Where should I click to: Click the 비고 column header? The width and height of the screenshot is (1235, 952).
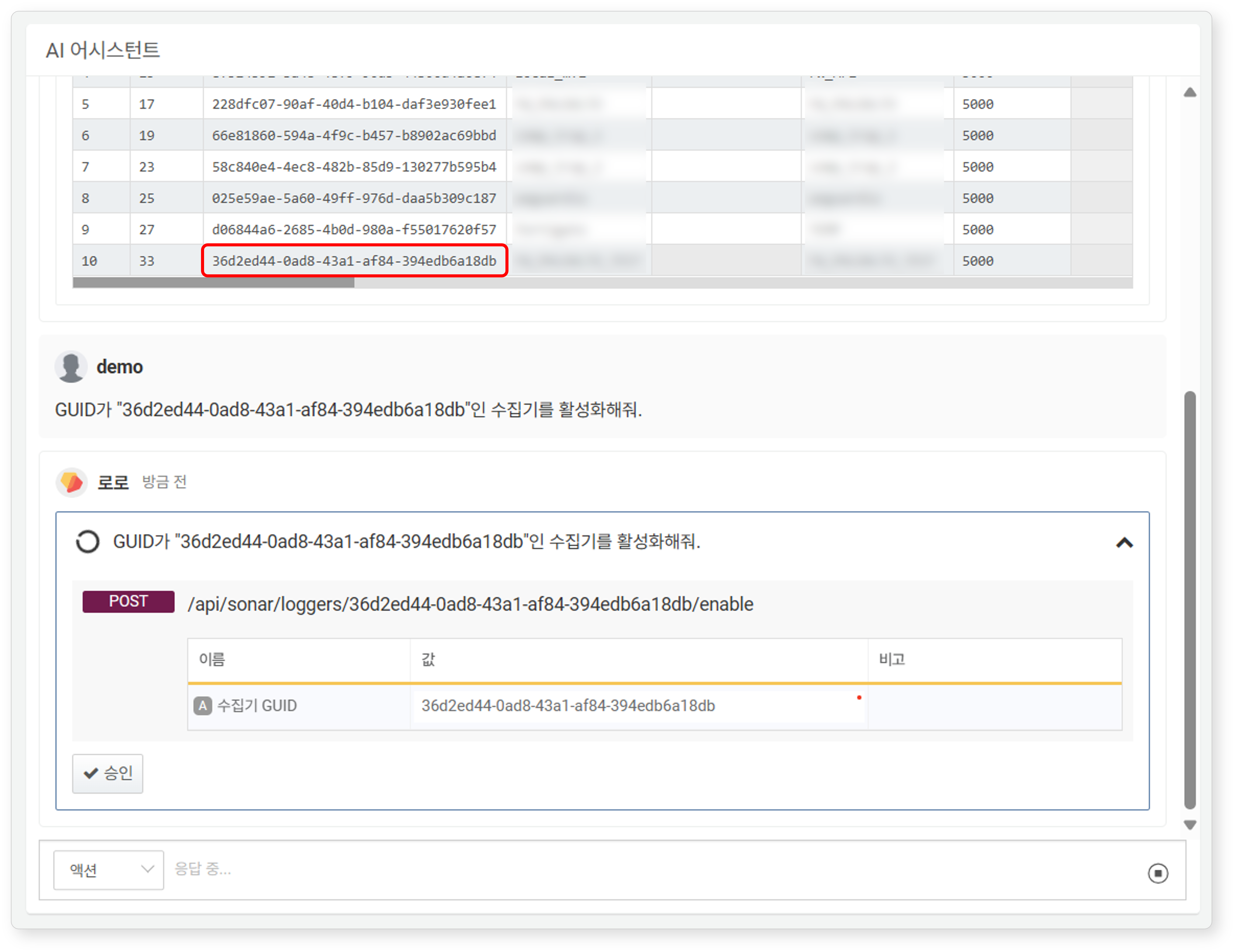tap(995, 659)
